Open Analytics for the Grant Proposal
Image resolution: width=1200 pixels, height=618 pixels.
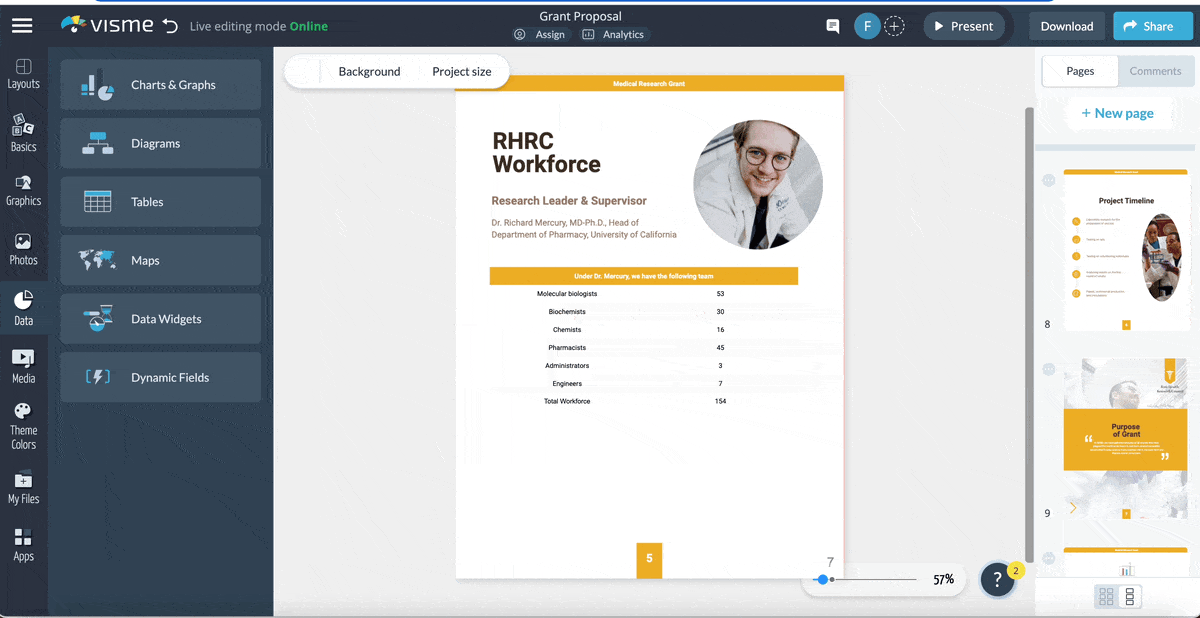[614, 33]
